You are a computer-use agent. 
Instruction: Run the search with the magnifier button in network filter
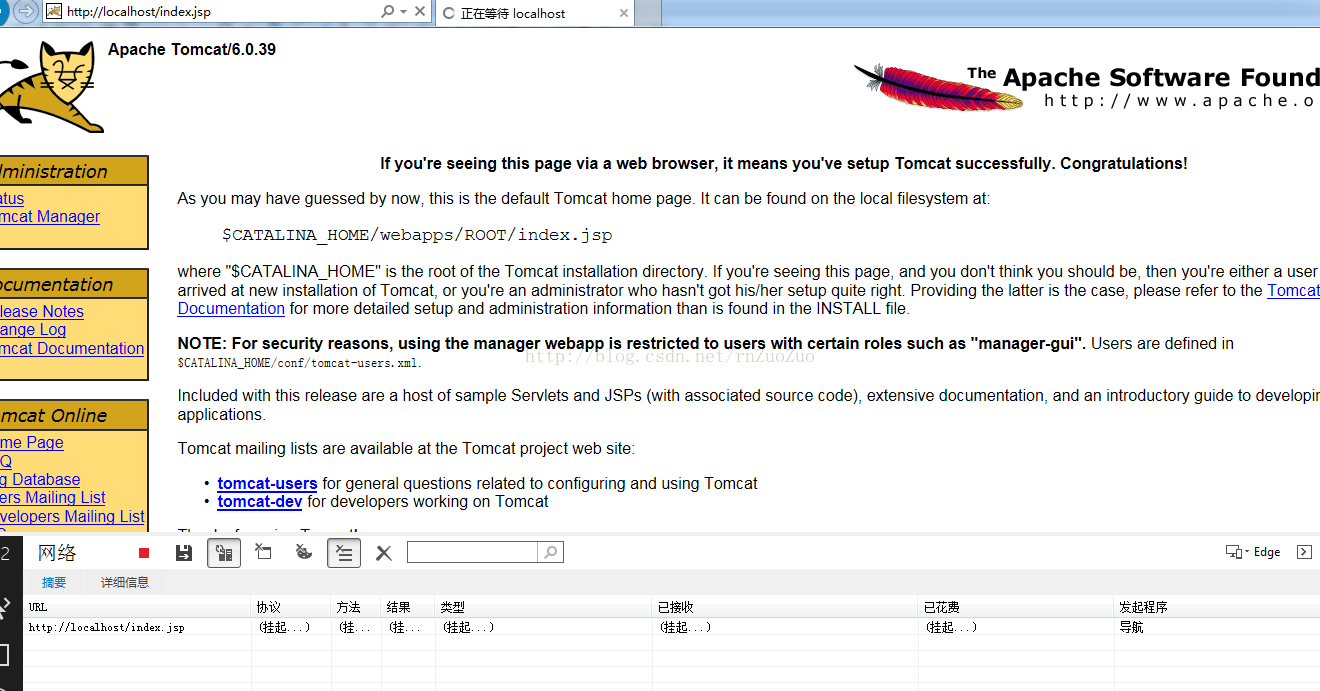tap(550, 552)
